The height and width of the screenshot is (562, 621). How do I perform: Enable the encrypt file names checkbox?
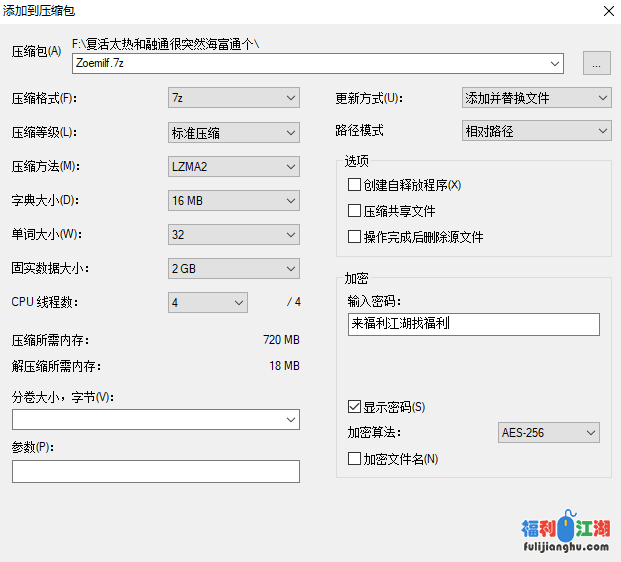point(354,459)
